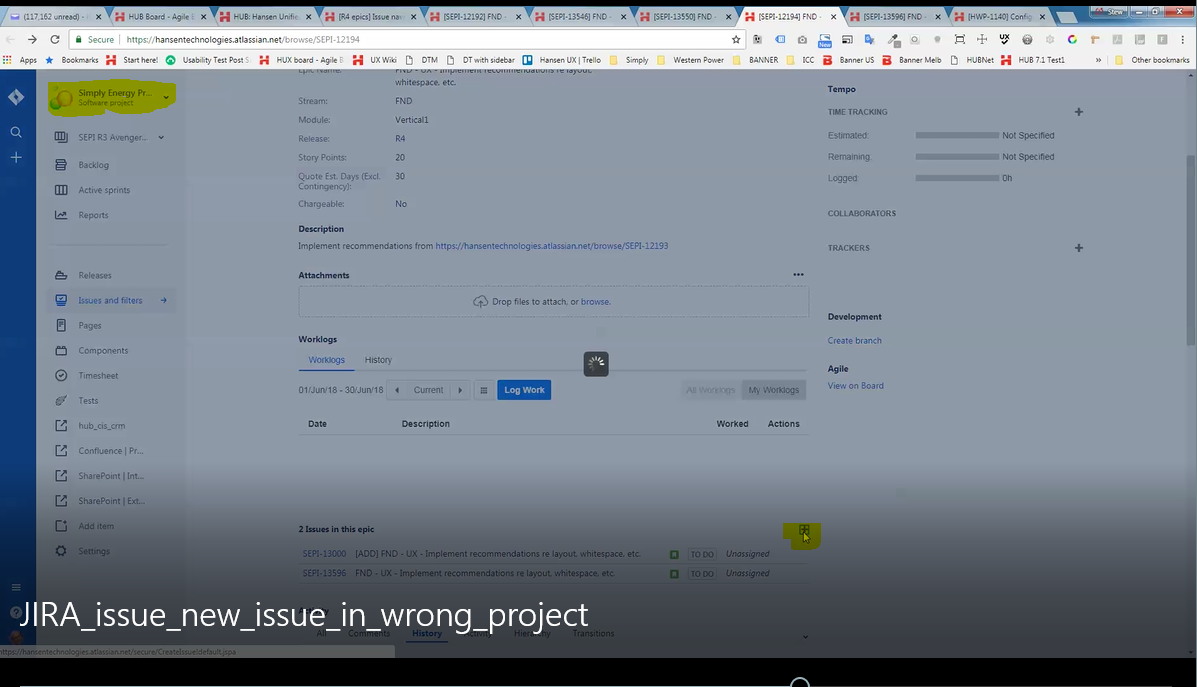This screenshot has width=1197, height=687.
Task: Open Jira search magnifier icon
Action: [16, 132]
